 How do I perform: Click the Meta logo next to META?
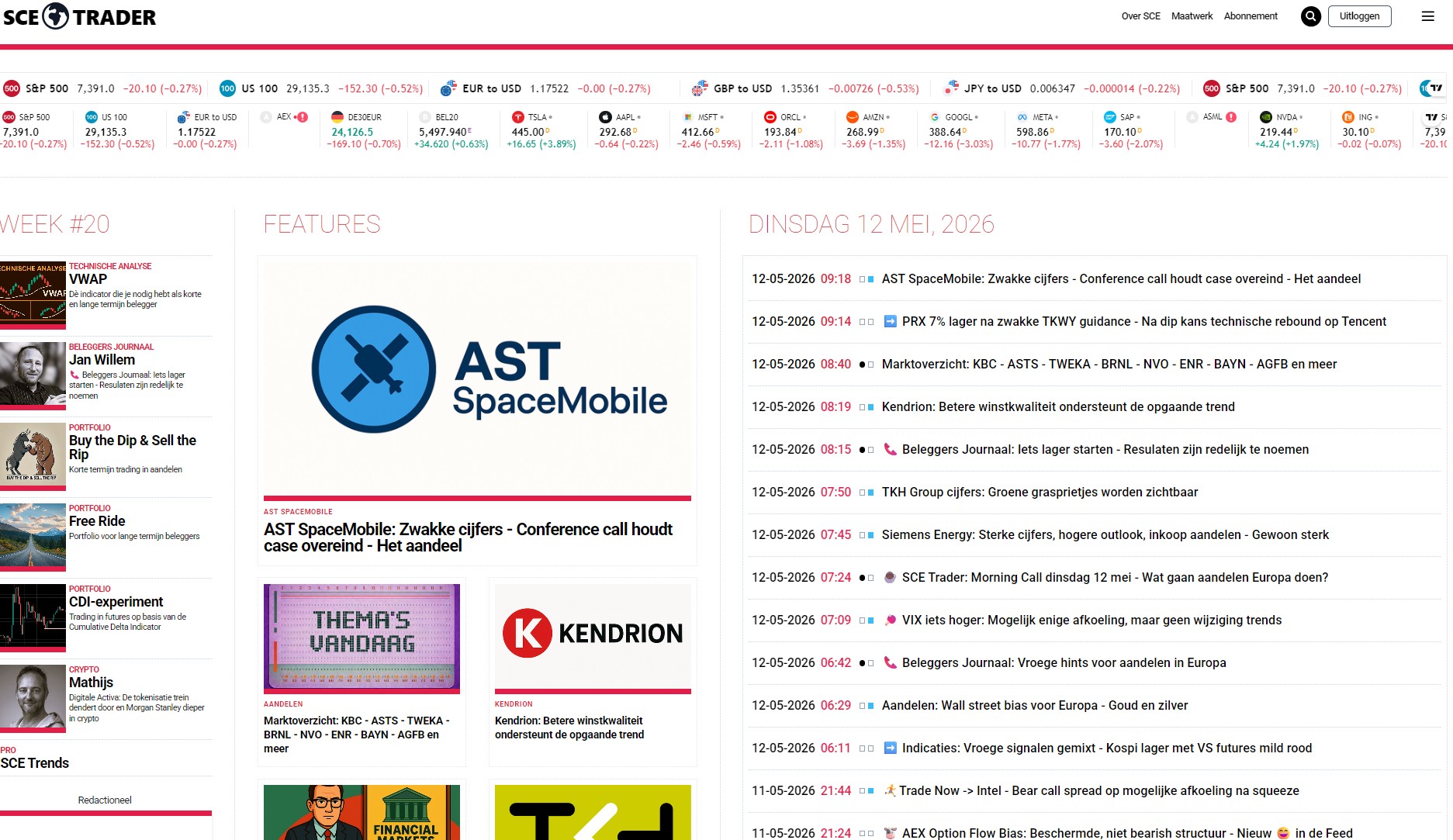1022,117
